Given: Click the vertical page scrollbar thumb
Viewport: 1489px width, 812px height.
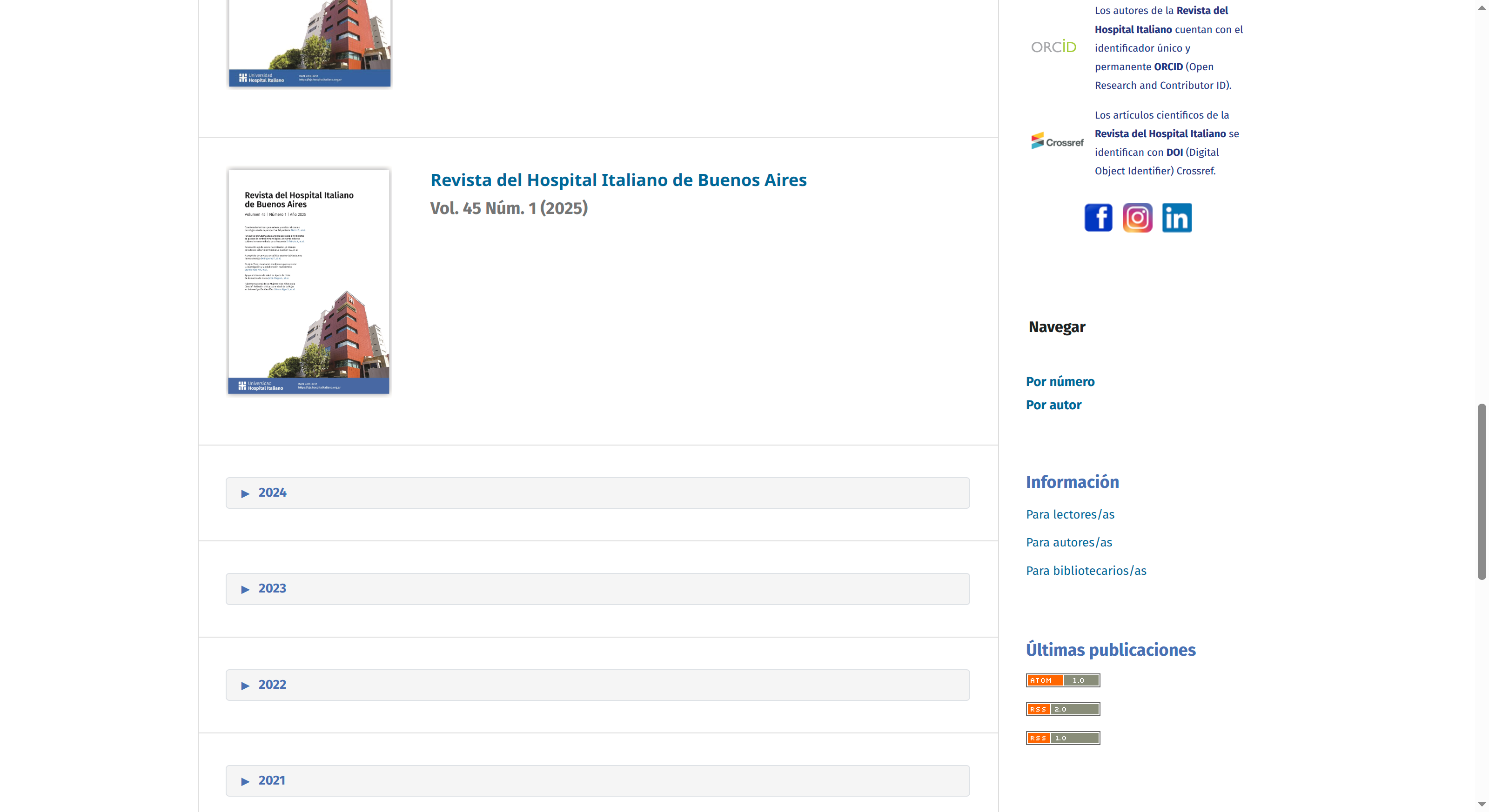Looking at the screenshot, I should pyautogui.click(x=1481, y=492).
